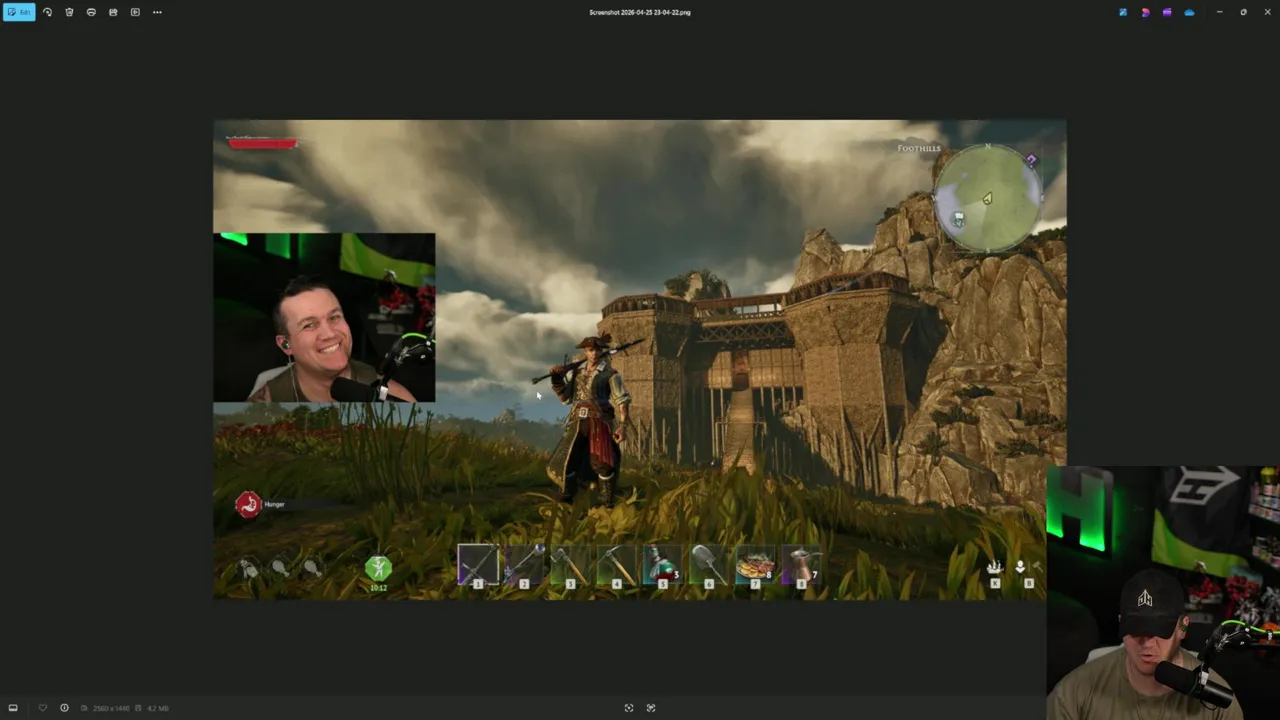Click the green stamina buff icon

pyautogui.click(x=378, y=569)
